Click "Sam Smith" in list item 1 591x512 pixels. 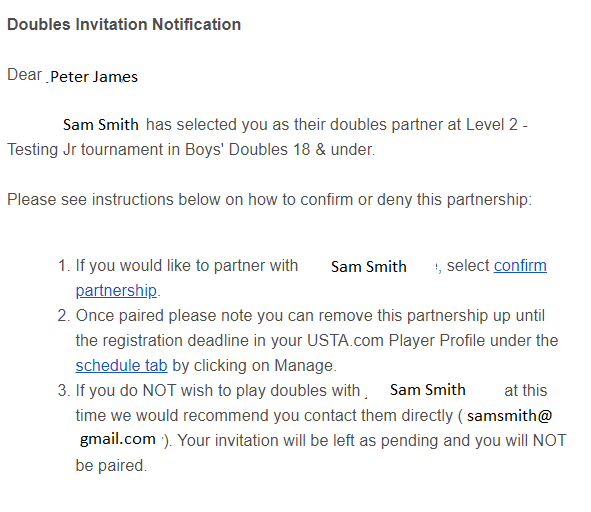pos(369,267)
